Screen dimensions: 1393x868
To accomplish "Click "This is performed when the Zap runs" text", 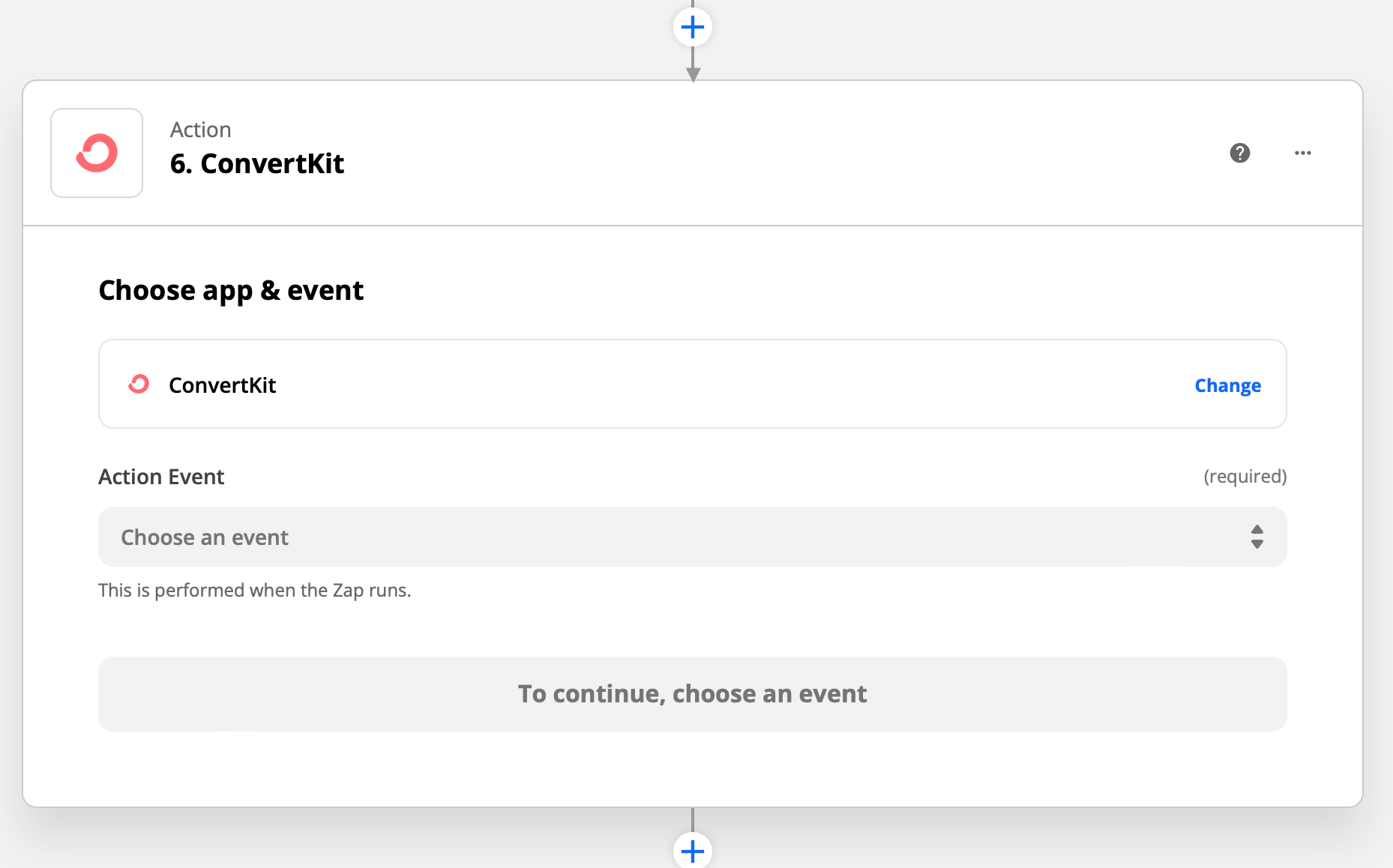I will [254, 591].
